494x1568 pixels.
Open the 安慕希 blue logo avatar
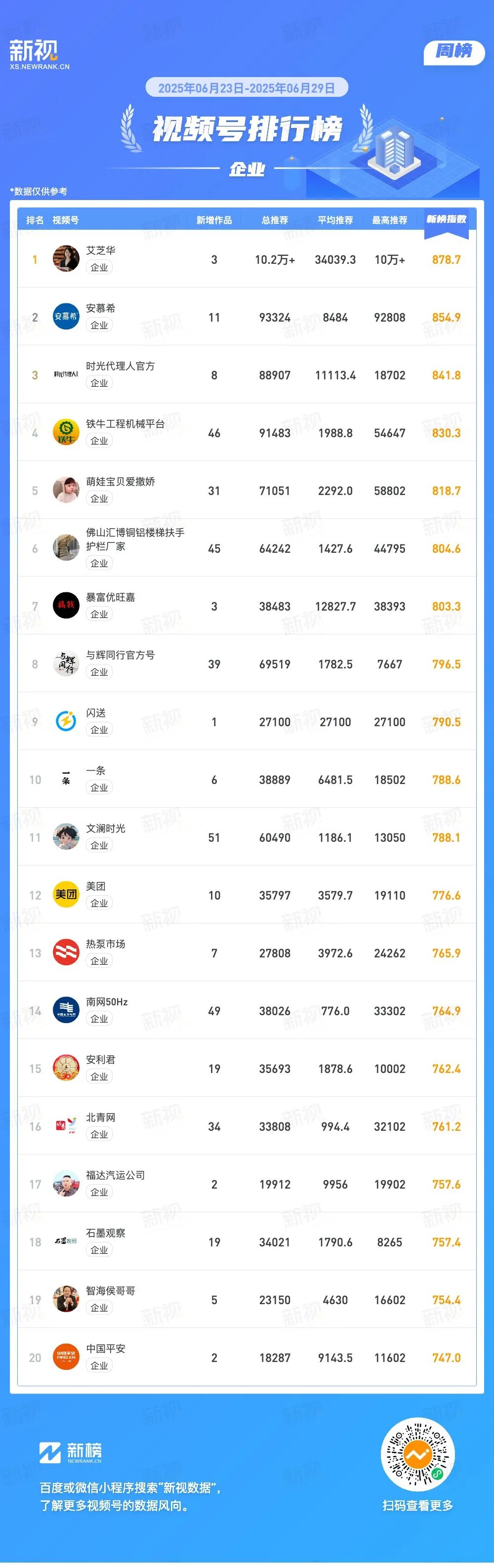(x=66, y=317)
